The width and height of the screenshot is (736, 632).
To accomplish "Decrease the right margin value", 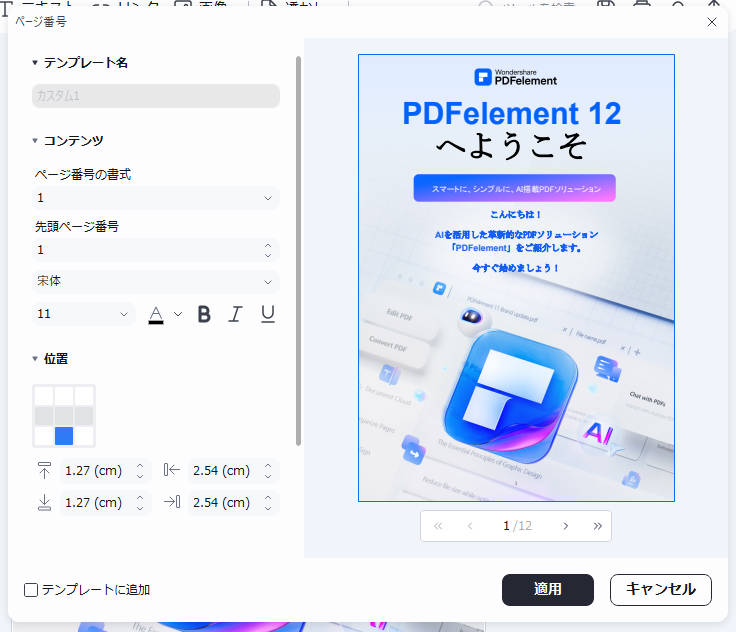I will pyautogui.click(x=268, y=508).
